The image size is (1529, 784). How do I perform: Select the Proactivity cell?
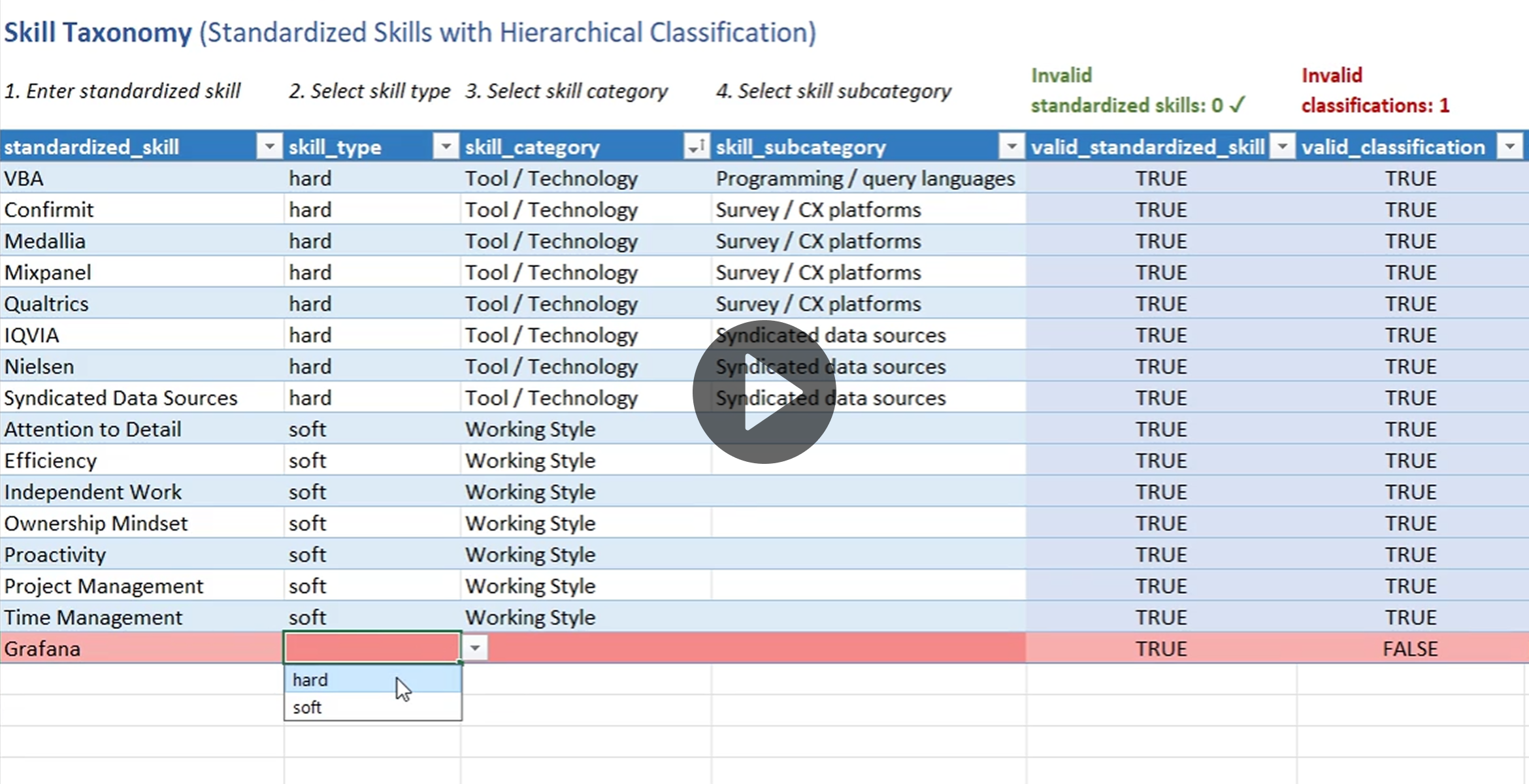click(x=142, y=555)
